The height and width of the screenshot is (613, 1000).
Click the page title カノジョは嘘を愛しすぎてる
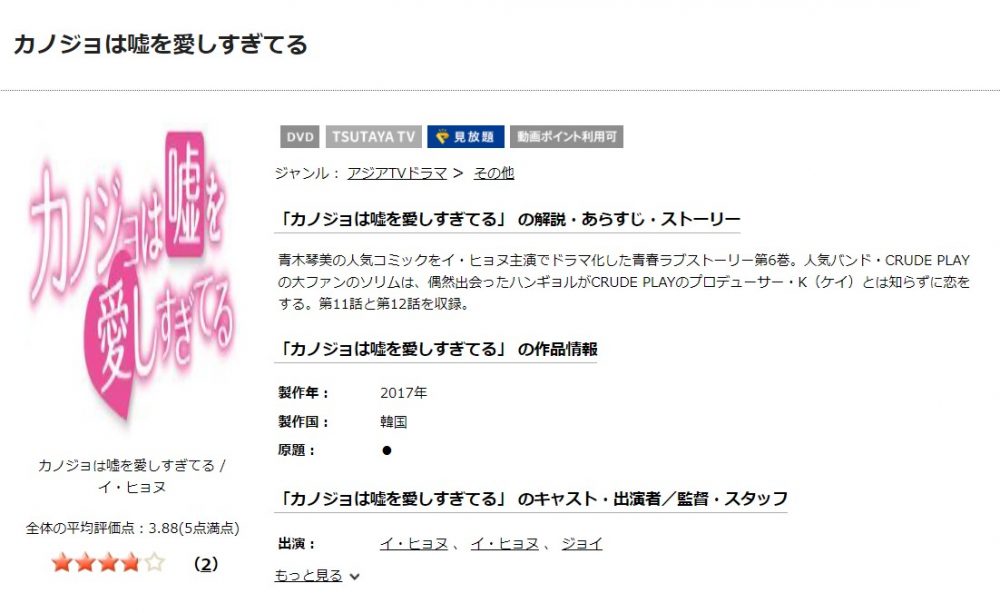[x=160, y=45]
